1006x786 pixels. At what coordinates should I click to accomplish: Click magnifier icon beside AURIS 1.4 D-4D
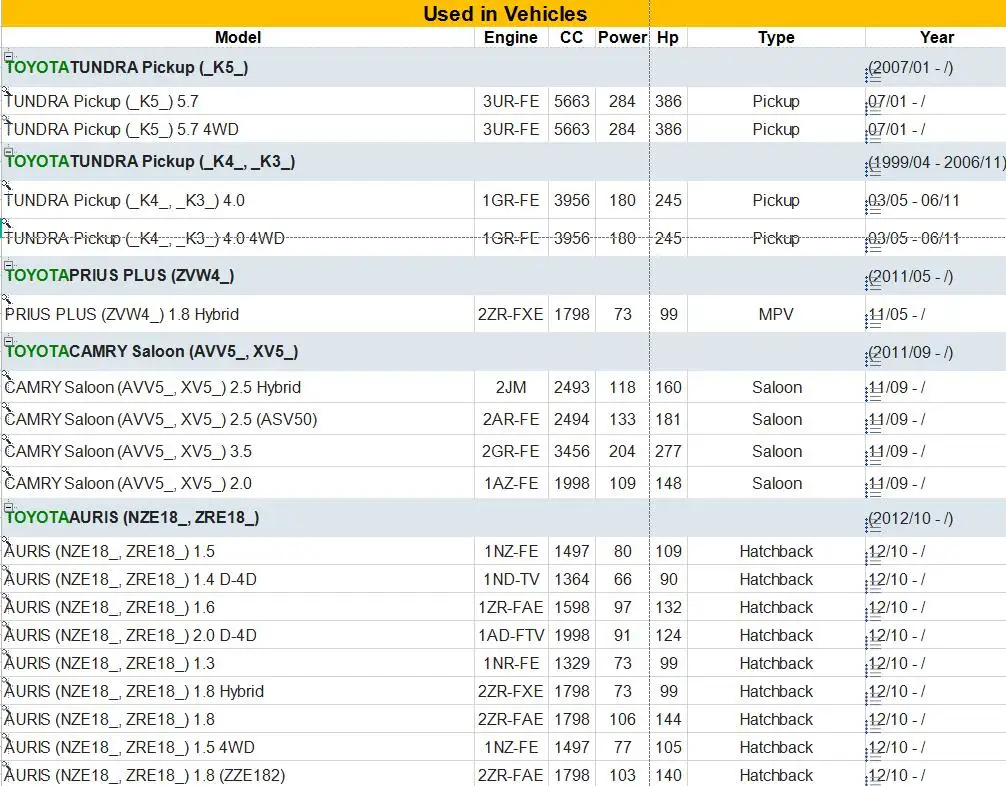[6, 568]
